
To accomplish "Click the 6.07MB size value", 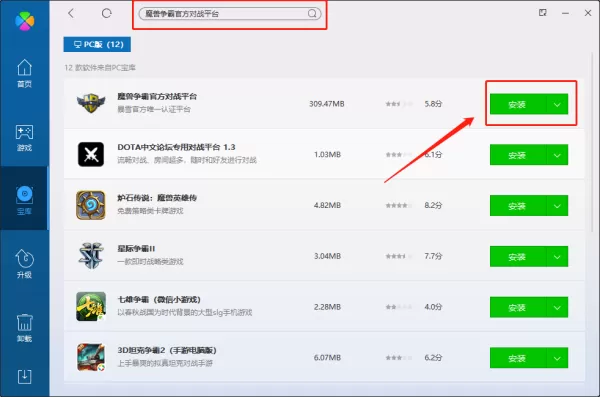I will click(327, 358).
